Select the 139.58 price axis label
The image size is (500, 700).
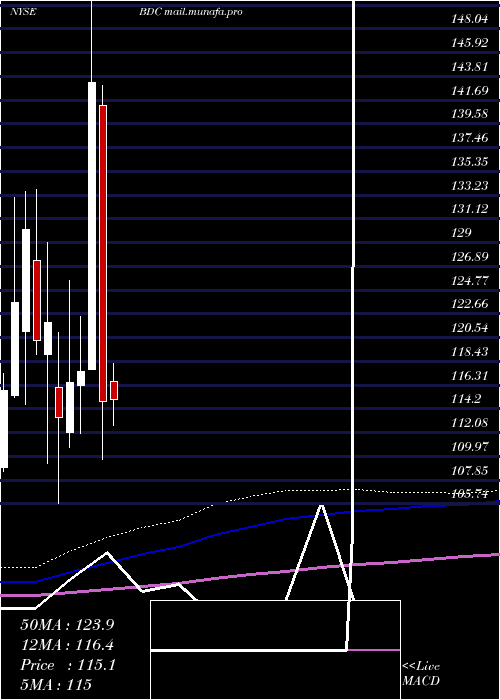(469, 114)
